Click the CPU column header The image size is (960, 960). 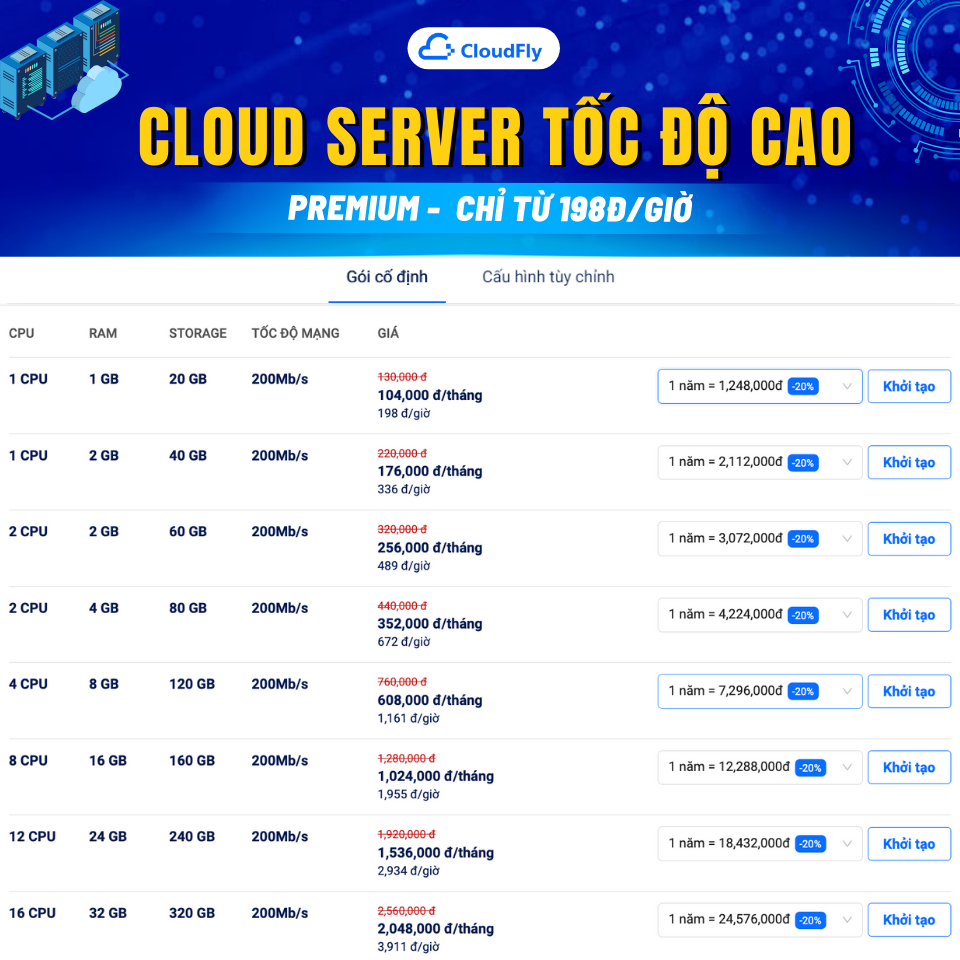[x=21, y=333]
